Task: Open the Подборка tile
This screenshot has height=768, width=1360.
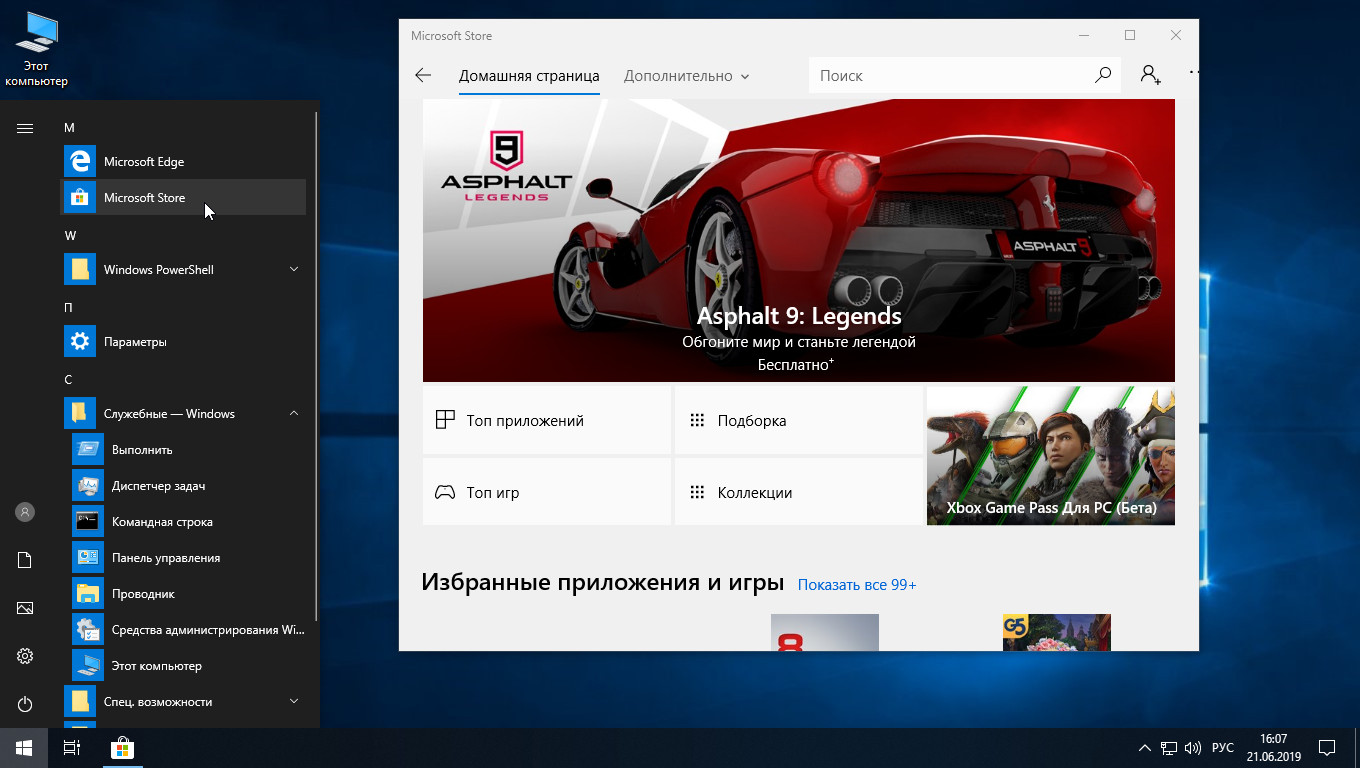Action: tap(799, 420)
